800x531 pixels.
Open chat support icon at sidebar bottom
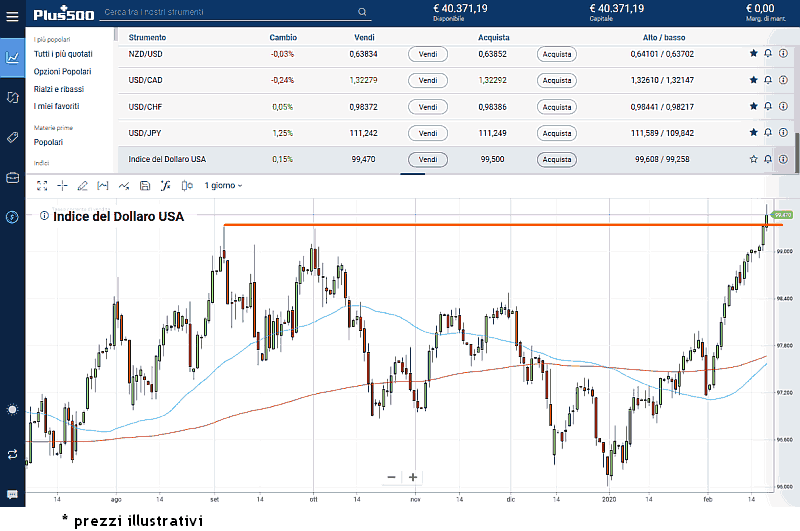coord(12,494)
